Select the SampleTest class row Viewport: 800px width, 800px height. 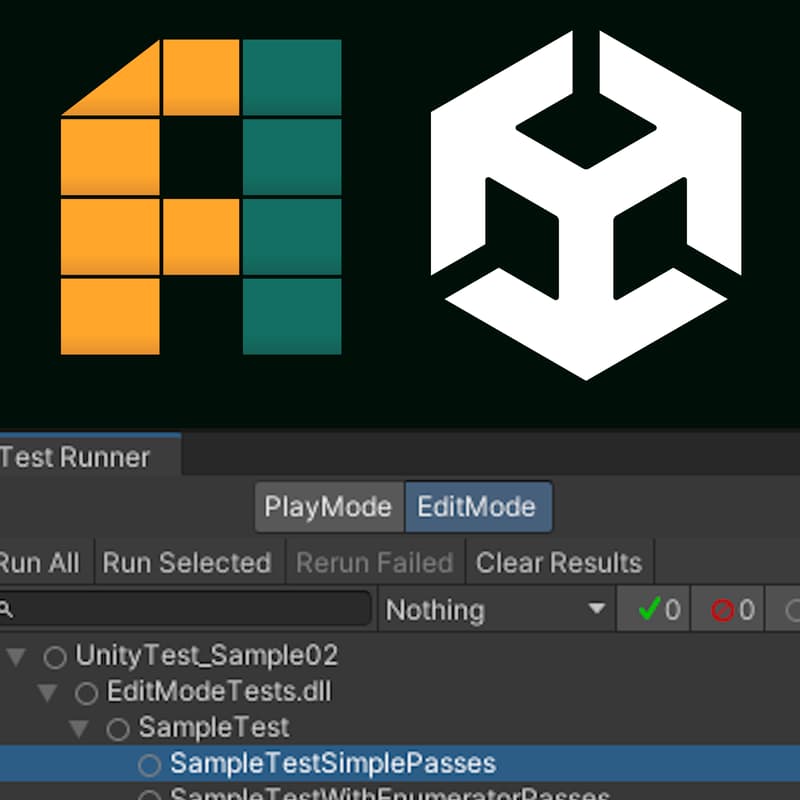point(400,727)
